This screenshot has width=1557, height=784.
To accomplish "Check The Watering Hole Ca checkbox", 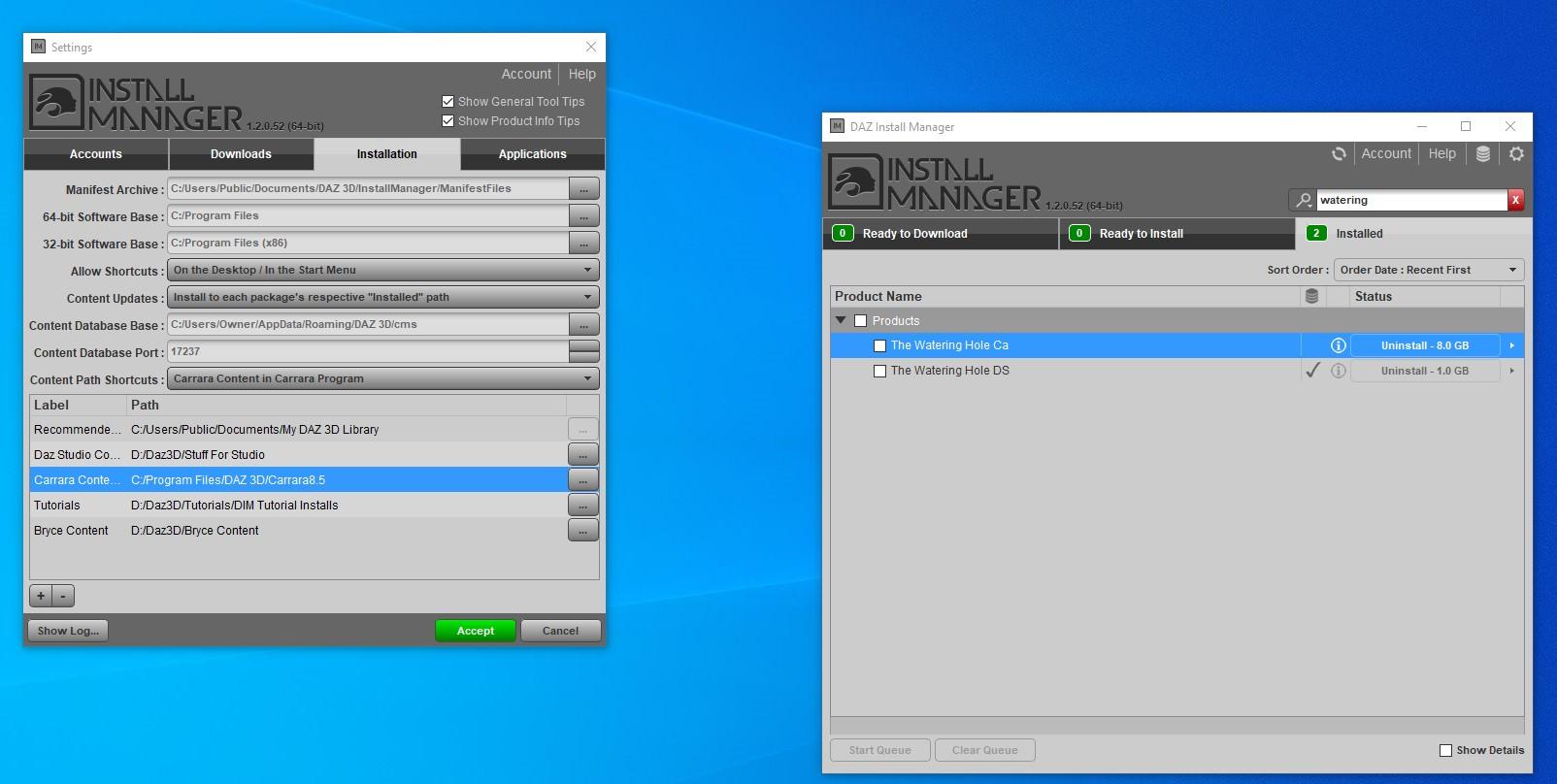I will point(879,345).
